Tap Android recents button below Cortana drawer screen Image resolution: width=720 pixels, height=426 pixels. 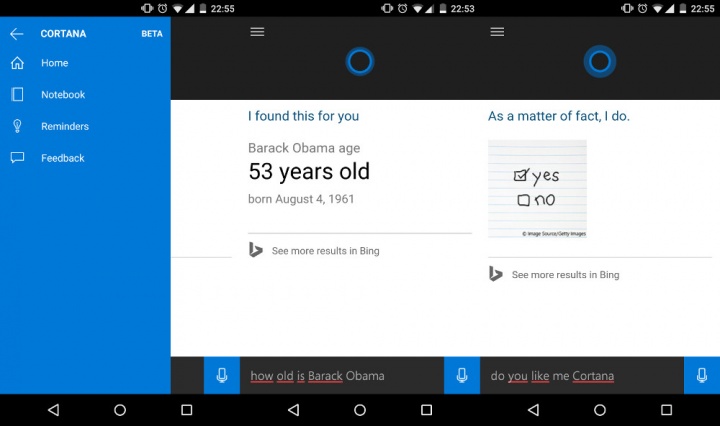pos(186,410)
